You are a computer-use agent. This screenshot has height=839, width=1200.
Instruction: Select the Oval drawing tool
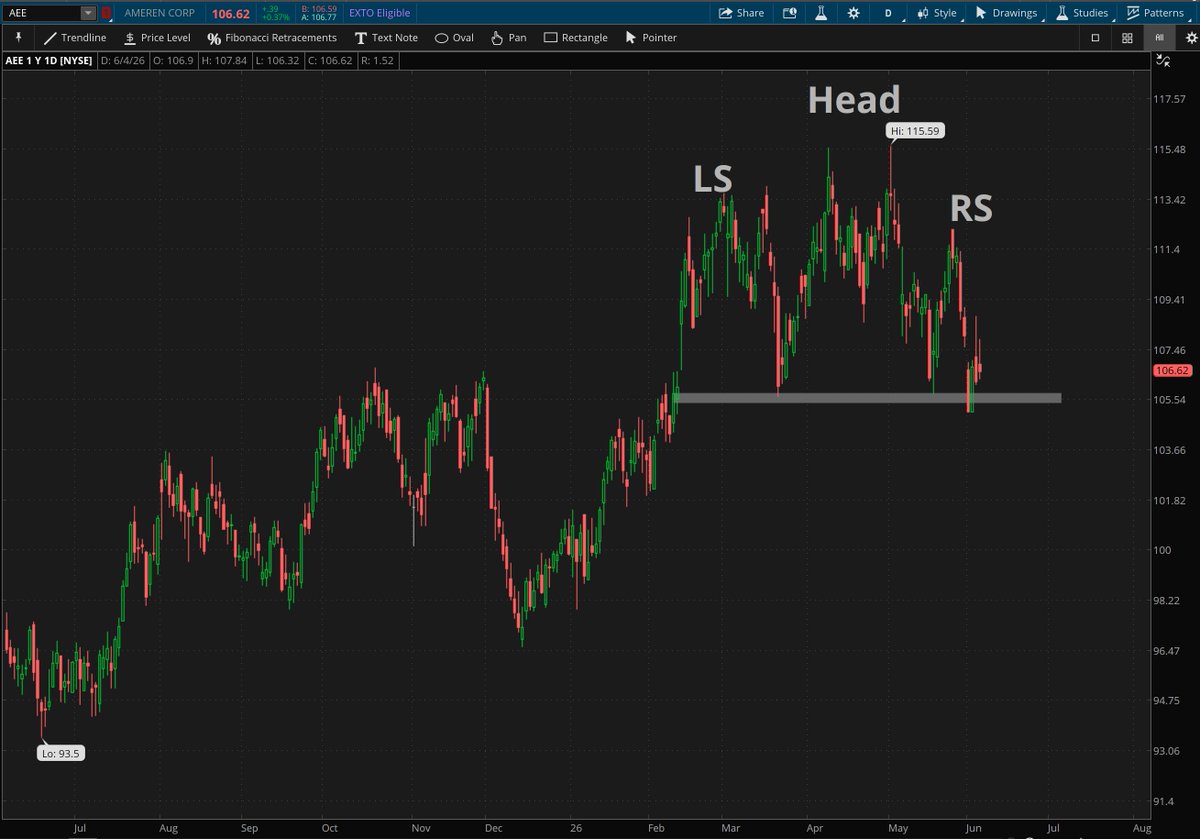pos(454,37)
